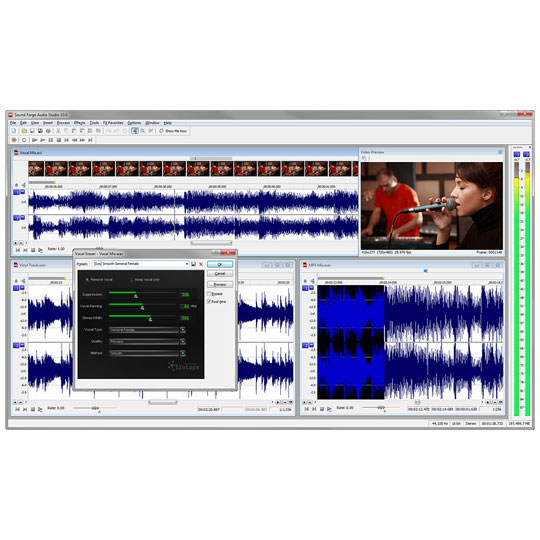This screenshot has height=540, width=540.
Task: Select Keep vocal only radio option
Action: pos(131,280)
